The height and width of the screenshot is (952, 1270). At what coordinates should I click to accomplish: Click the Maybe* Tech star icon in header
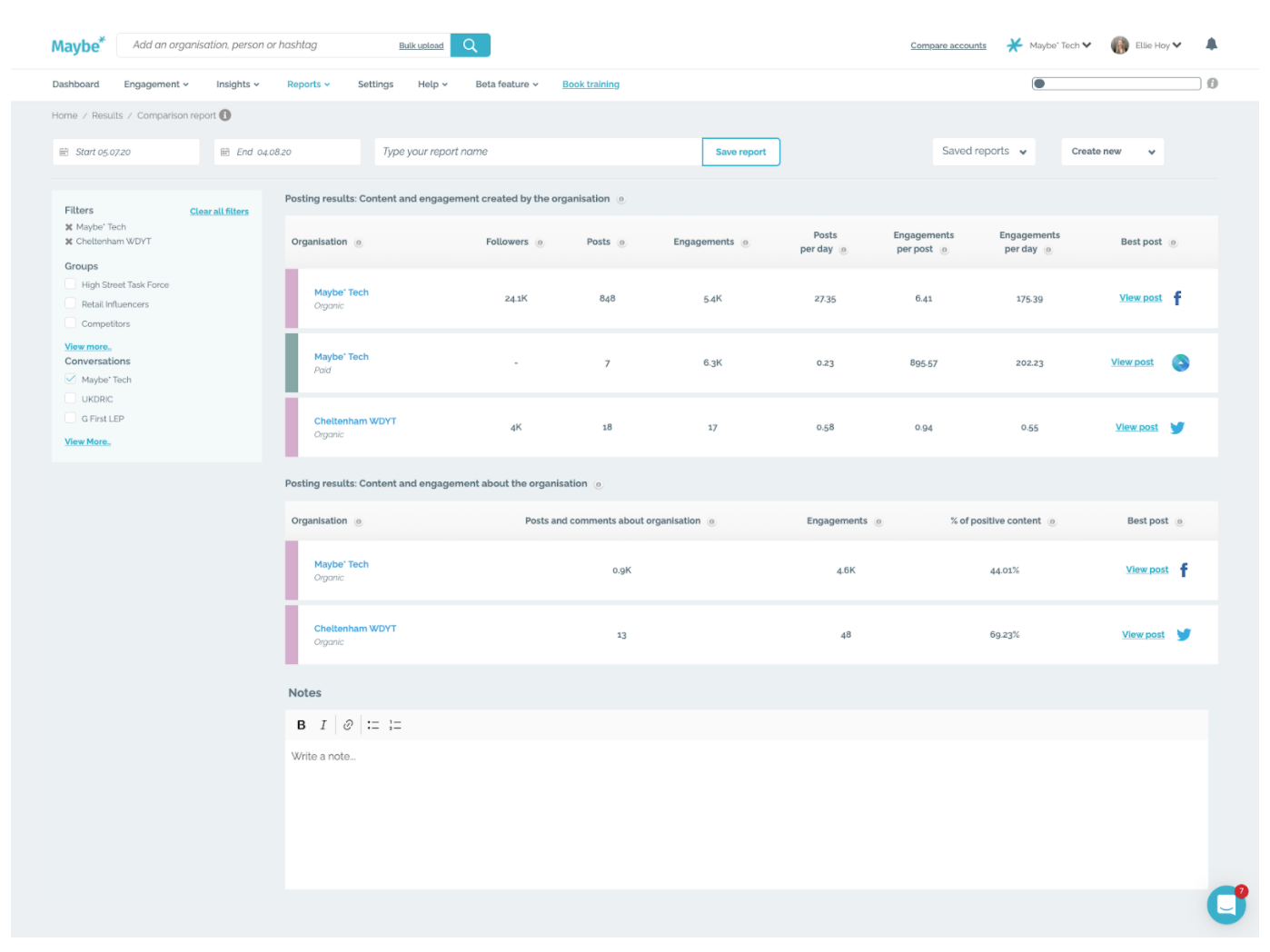[x=1014, y=45]
